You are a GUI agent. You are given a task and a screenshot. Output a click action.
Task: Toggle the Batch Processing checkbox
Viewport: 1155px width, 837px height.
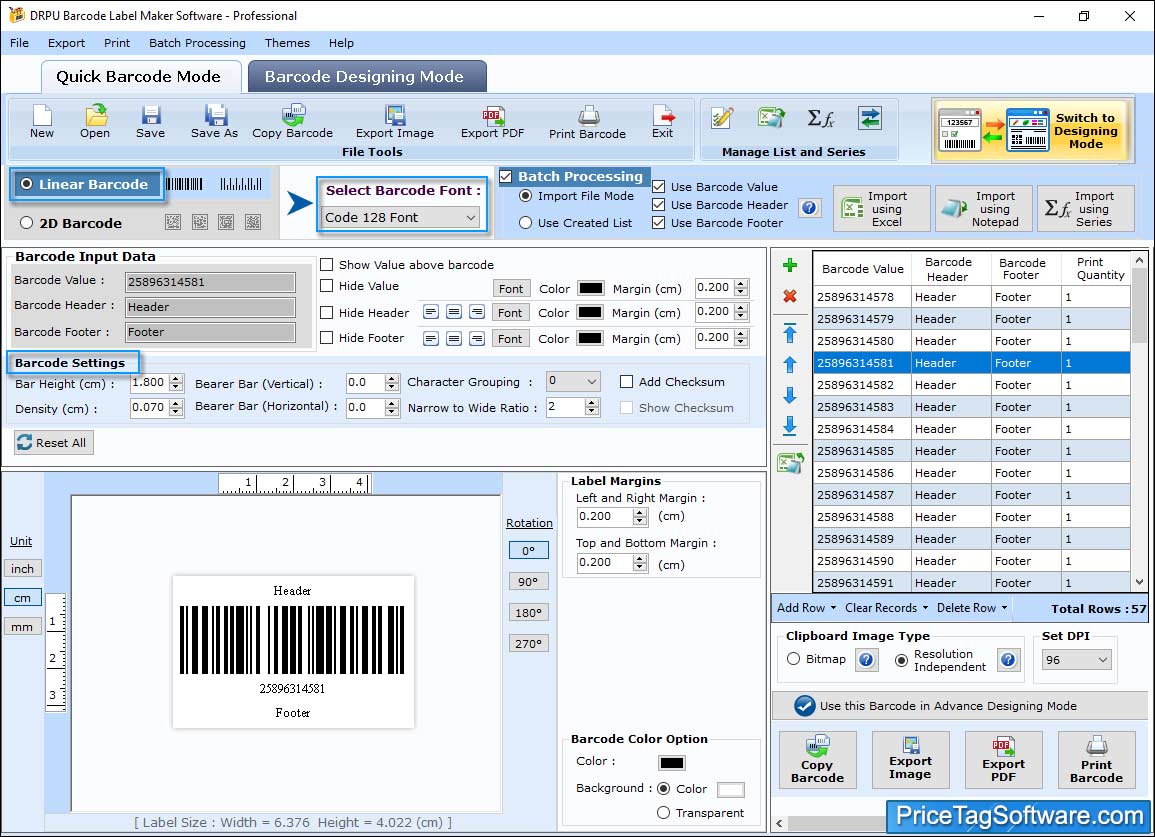[x=505, y=176]
